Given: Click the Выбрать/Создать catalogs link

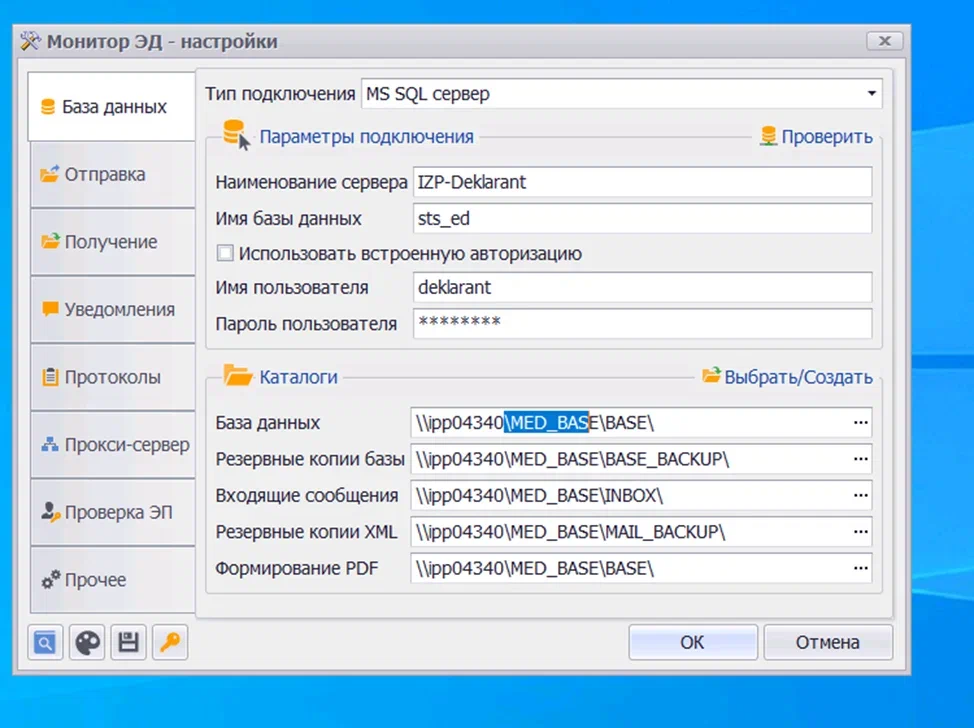Looking at the screenshot, I should [798, 377].
